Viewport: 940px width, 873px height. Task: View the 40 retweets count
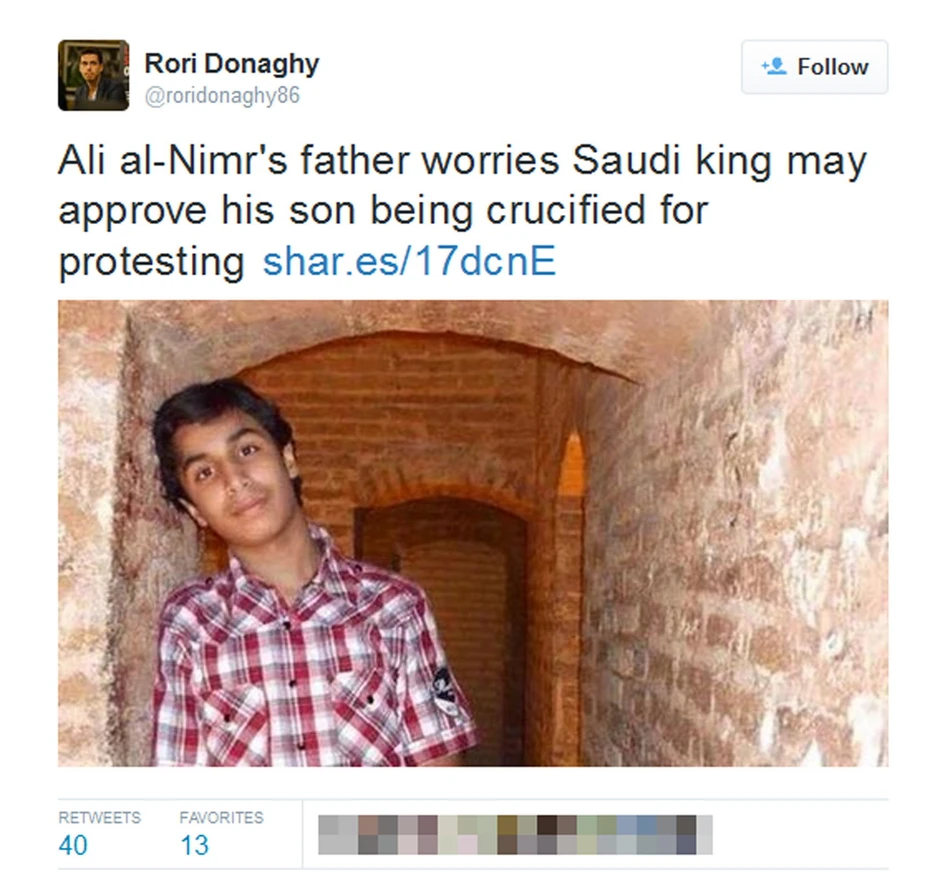coord(73,845)
